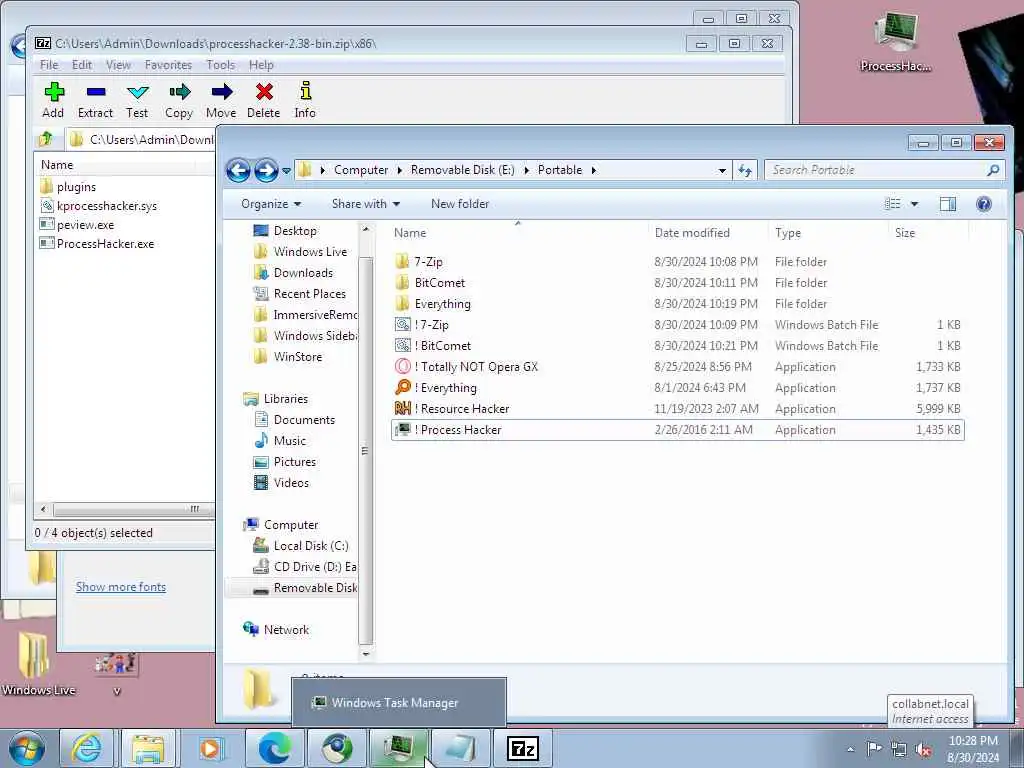
Task: Select ProcessHacker.exe in 7-Zip list
Action: [105, 244]
